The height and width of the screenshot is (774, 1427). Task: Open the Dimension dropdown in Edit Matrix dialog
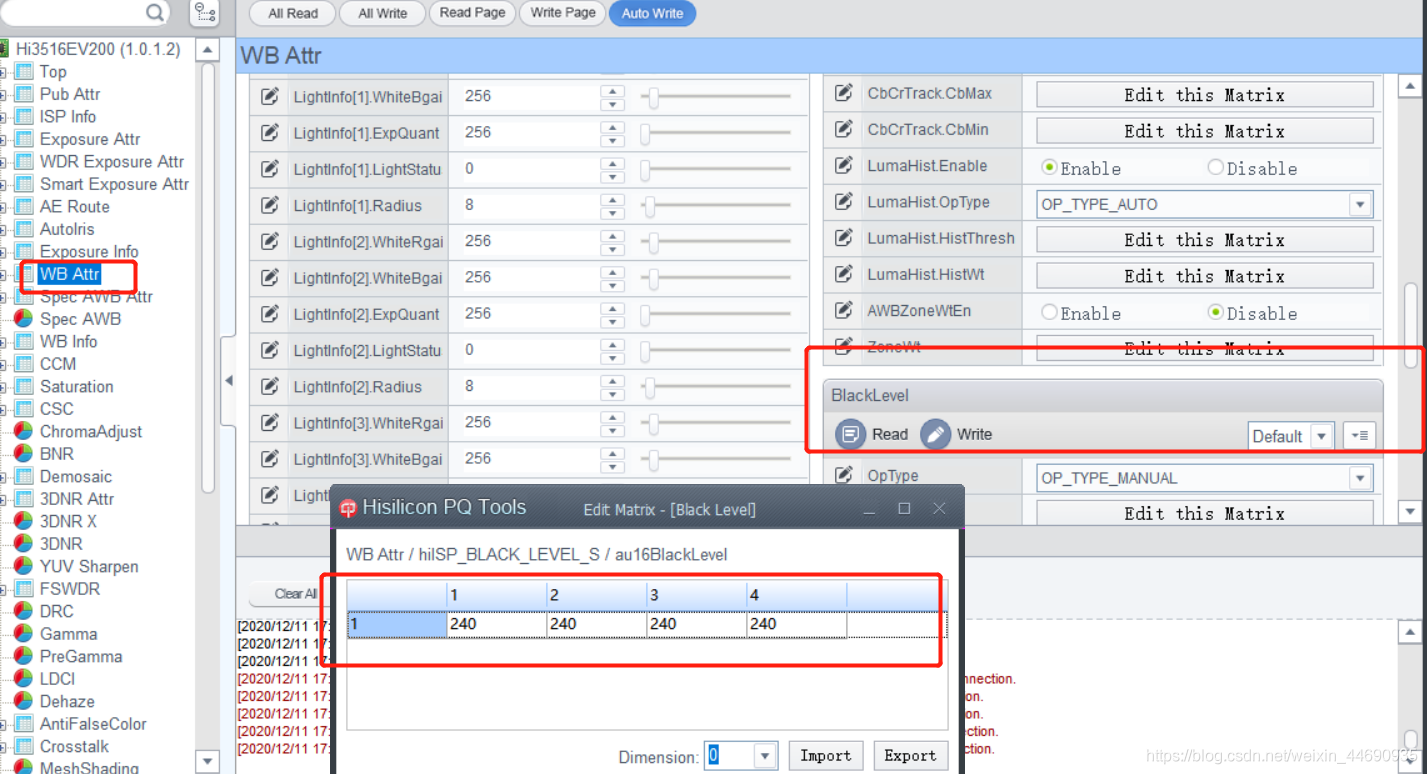click(765, 756)
